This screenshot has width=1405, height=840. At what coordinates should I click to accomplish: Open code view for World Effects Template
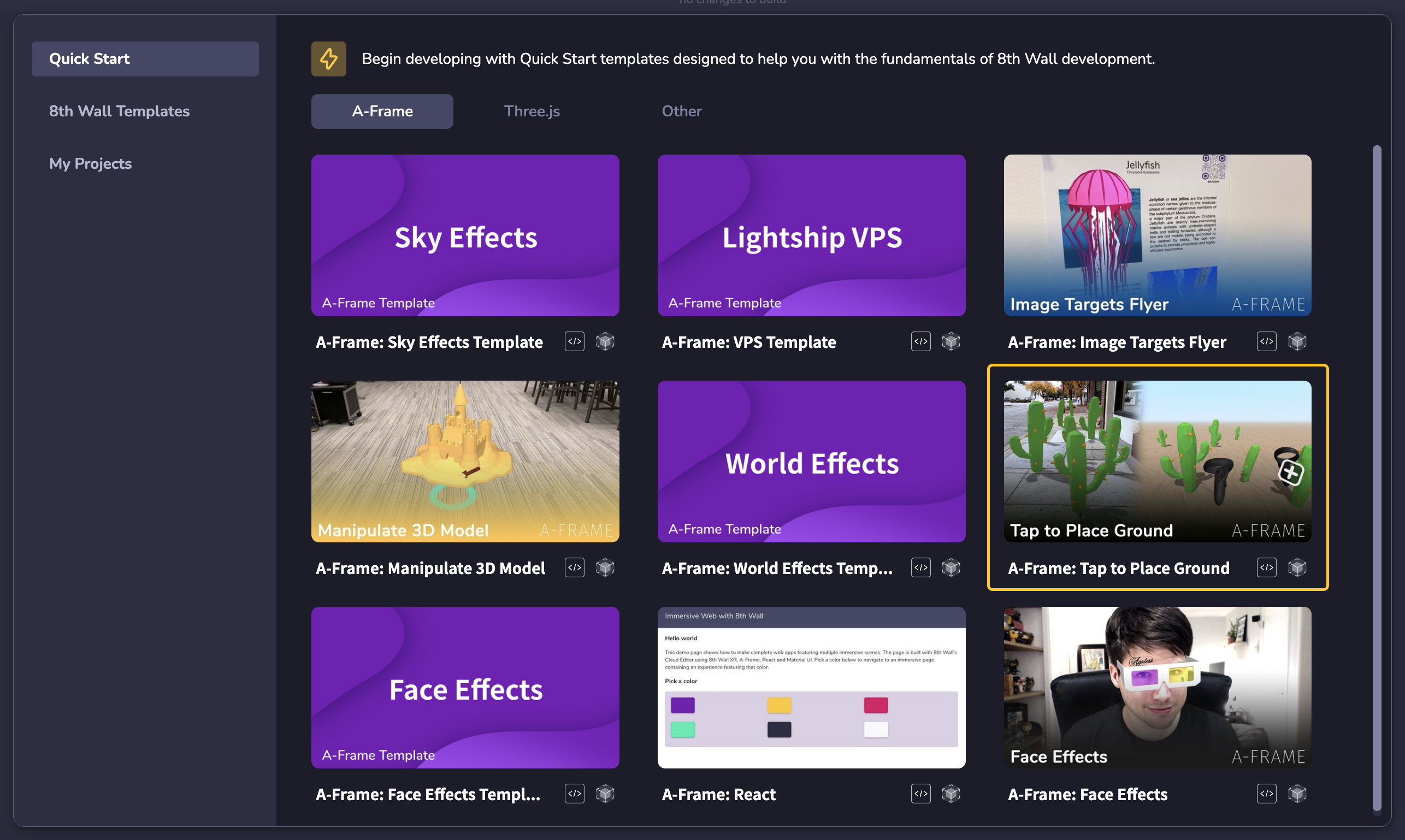click(921, 567)
